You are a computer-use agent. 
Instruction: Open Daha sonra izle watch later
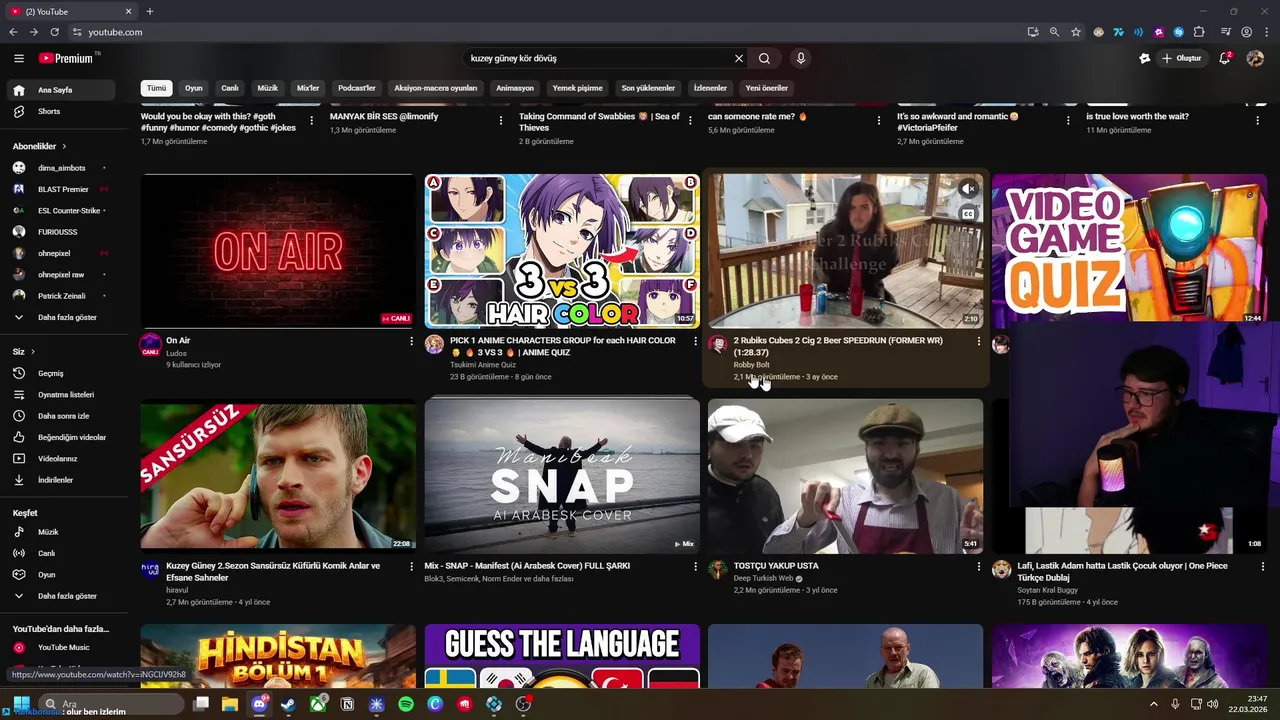coord(64,416)
